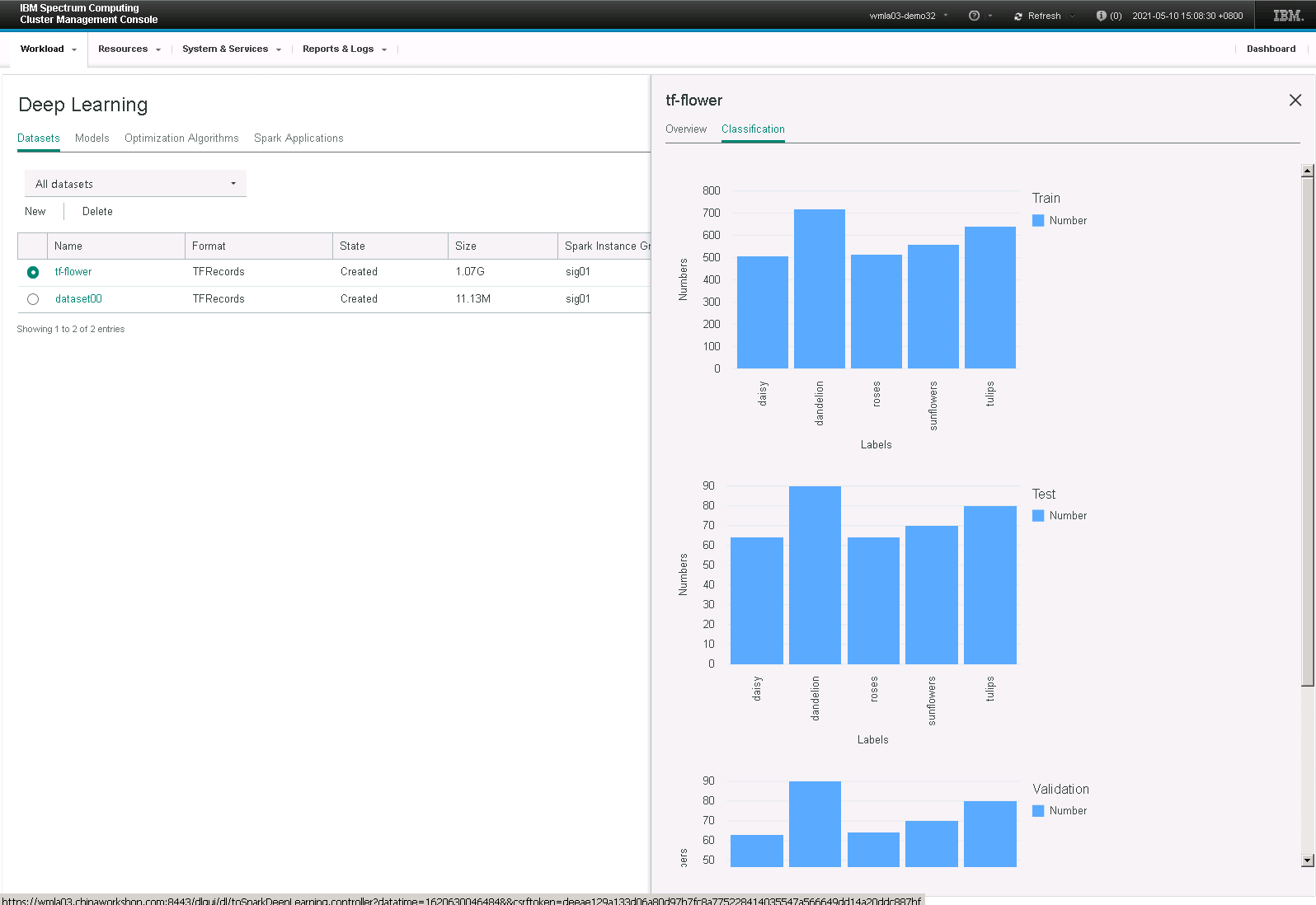Click the Refresh icon in the header
Image resolution: width=1316 pixels, height=905 pixels.
tap(1018, 16)
